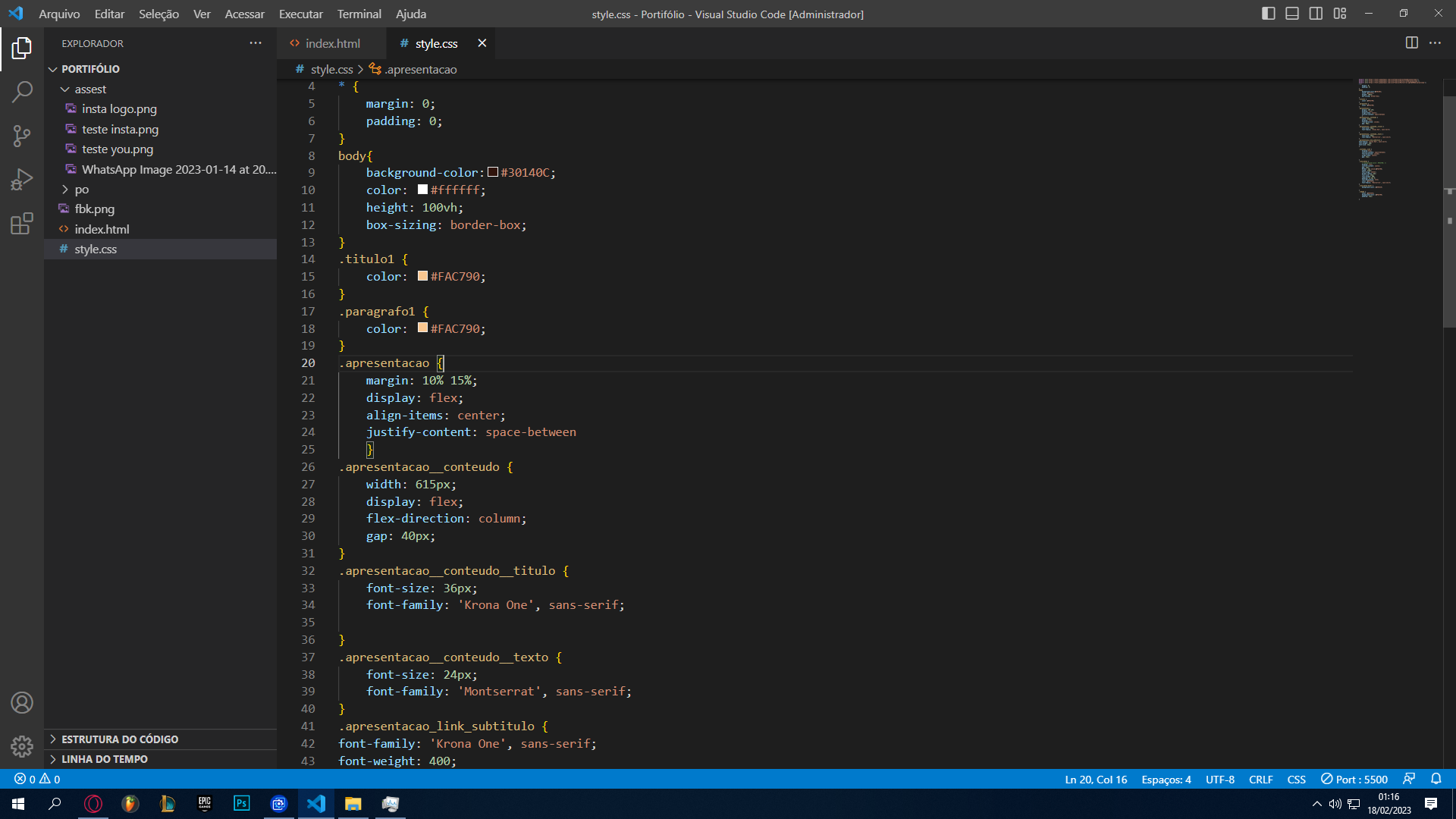Toggle secondary side bar layout icon
This screenshot has height=819, width=1456.
click(x=1316, y=14)
